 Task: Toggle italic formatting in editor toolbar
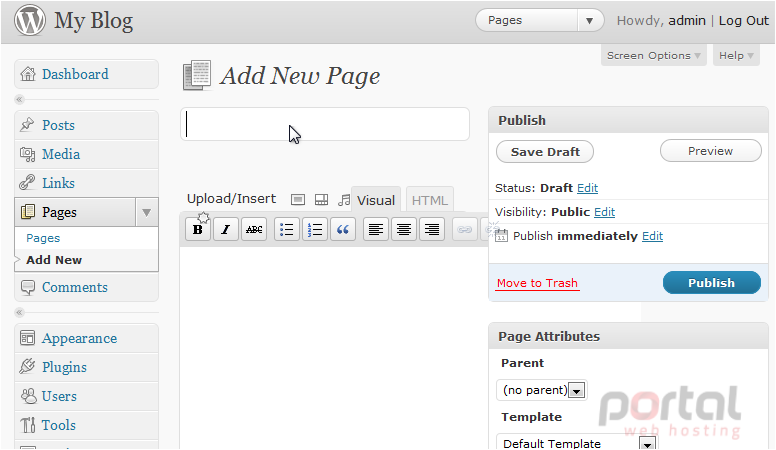226,229
